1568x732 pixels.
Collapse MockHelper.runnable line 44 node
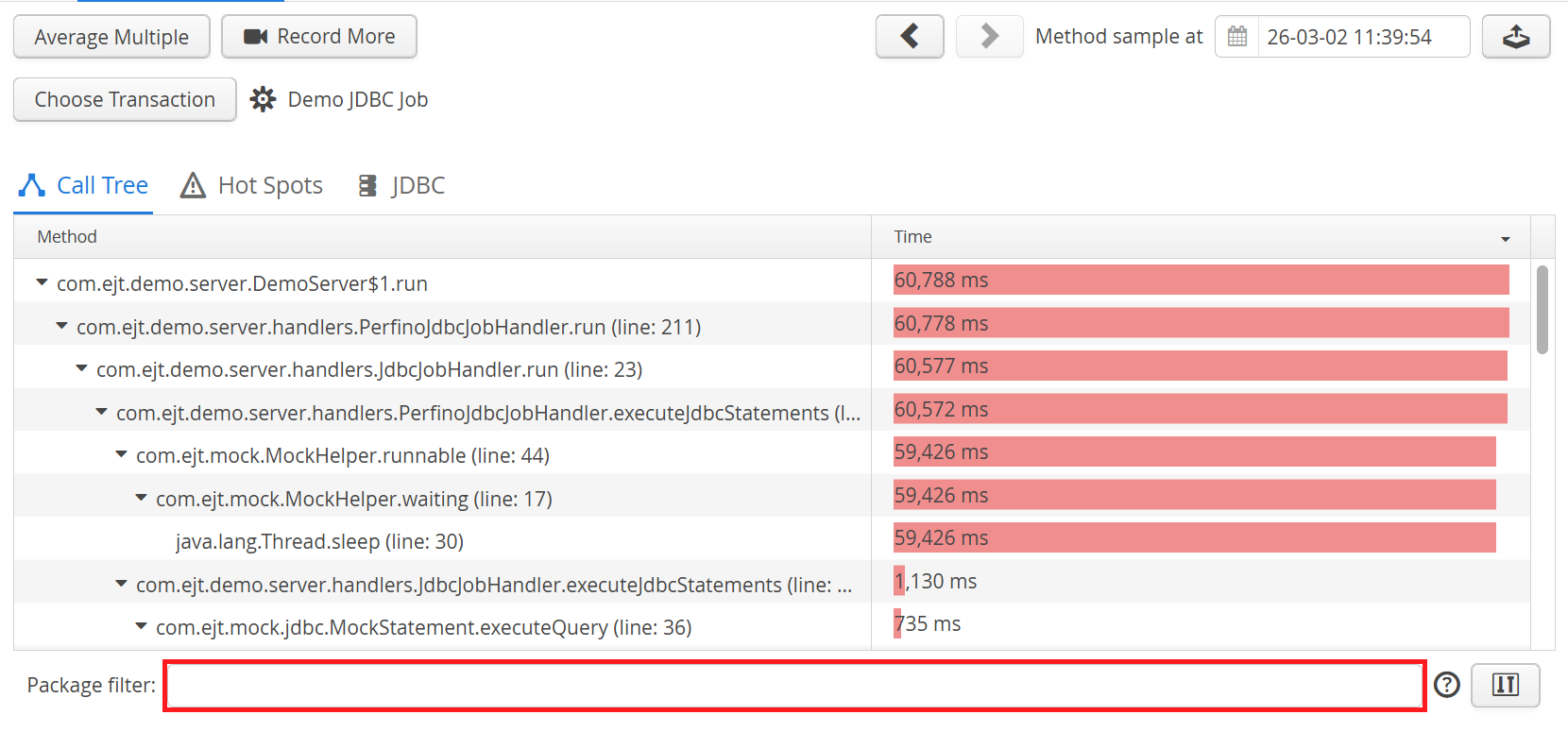[x=121, y=454]
